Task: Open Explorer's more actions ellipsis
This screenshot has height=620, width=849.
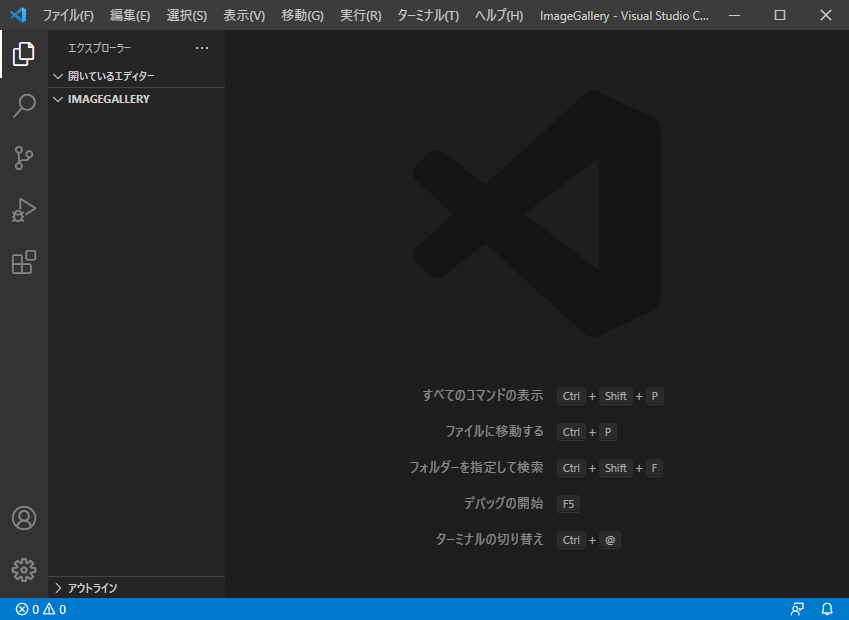Action: coord(202,48)
